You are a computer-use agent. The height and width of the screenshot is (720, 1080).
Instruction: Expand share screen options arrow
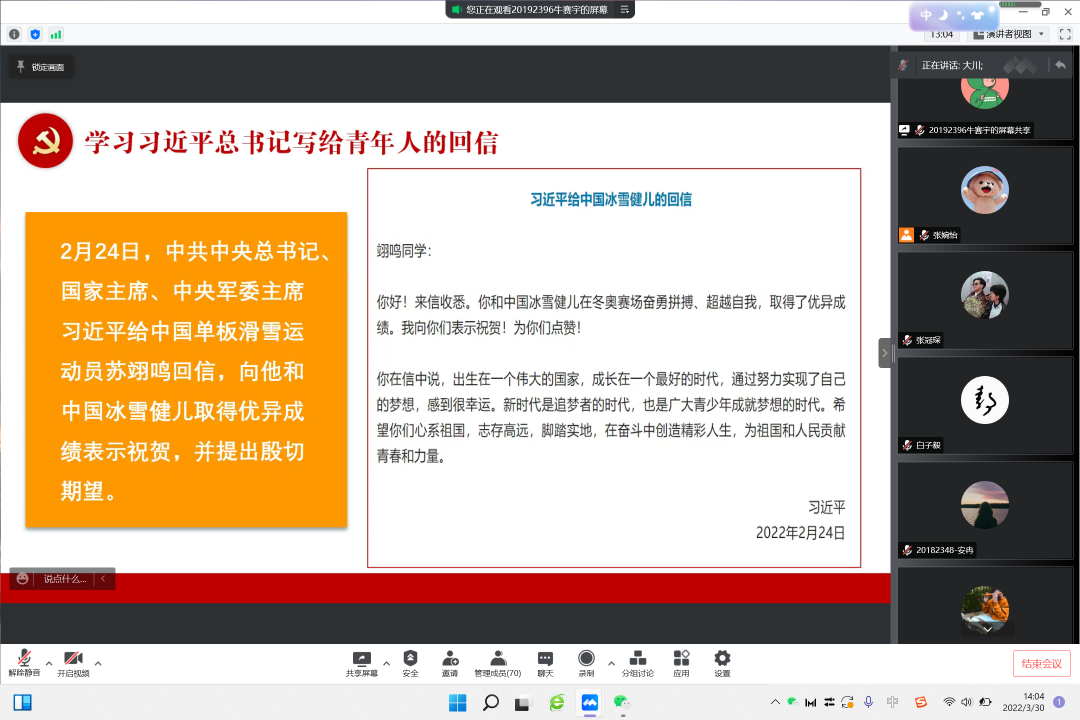click(x=386, y=664)
